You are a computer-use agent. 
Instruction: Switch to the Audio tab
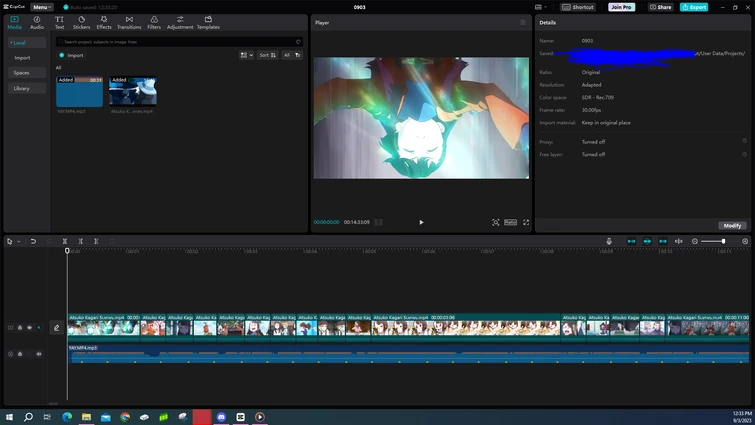coord(37,22)
